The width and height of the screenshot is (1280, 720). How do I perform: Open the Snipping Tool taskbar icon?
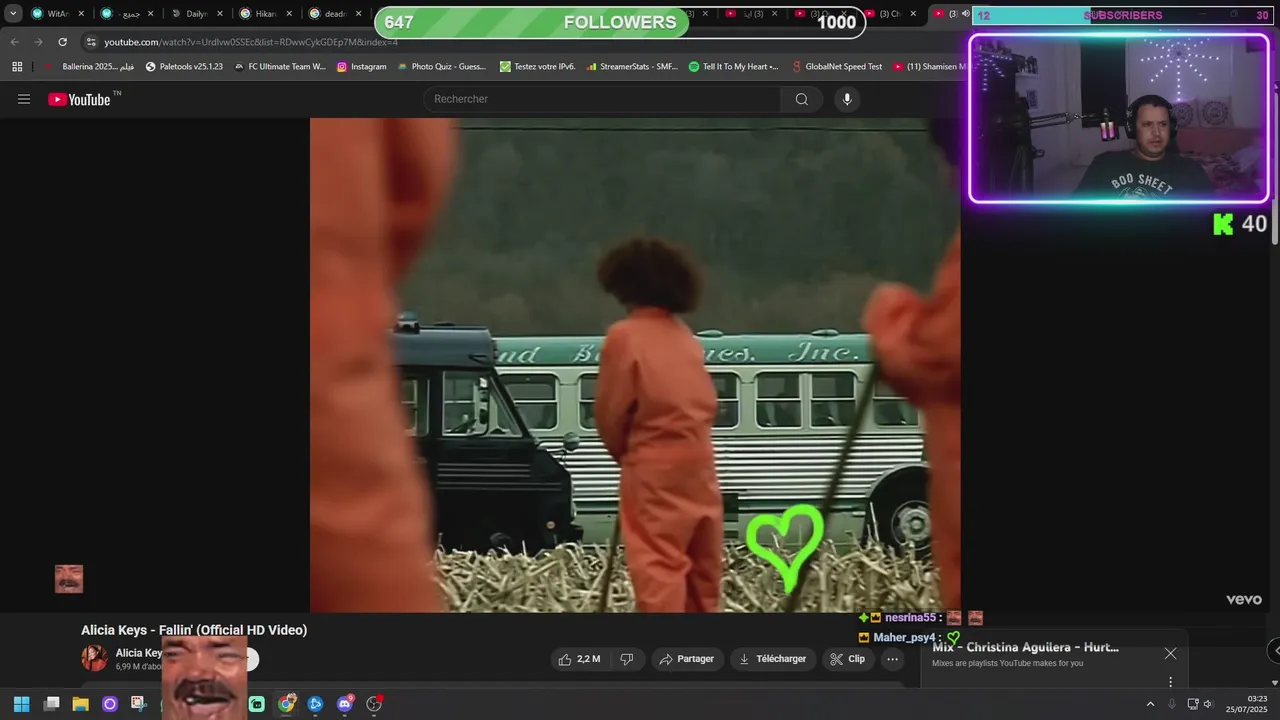[x=139, y=704]
